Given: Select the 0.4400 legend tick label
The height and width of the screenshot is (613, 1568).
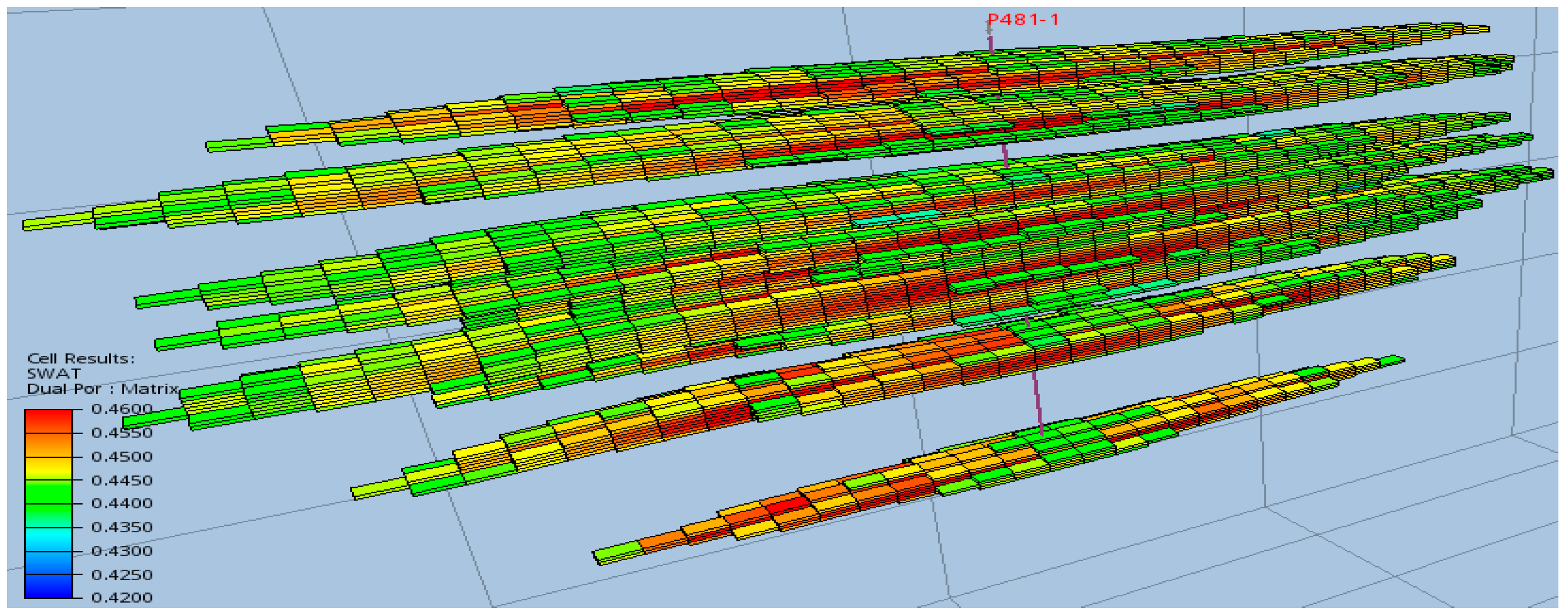Looking at the screenshot, I should tap(122, 504).
